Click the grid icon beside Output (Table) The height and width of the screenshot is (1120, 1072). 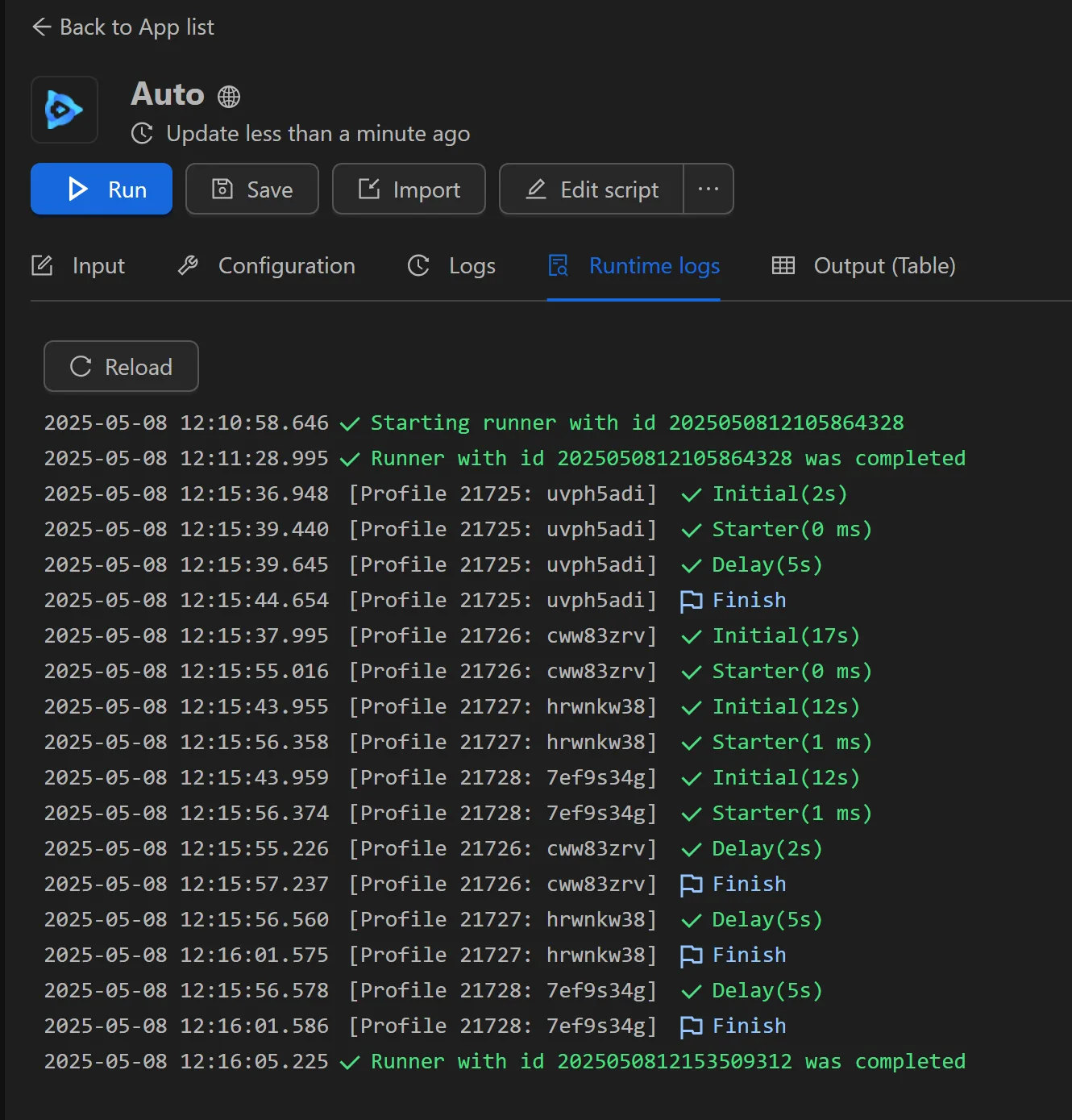[783, 265]
